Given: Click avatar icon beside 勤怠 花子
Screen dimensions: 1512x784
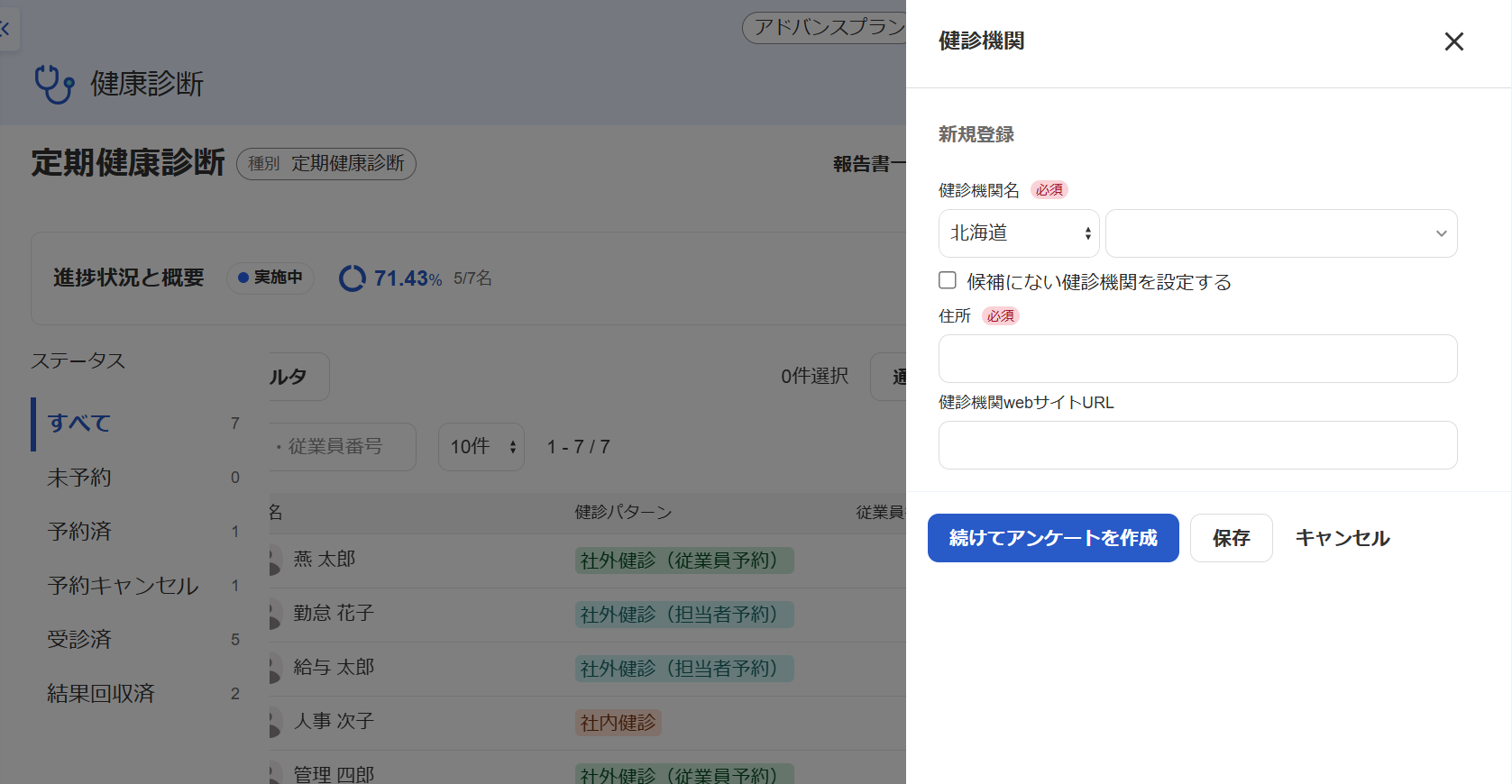Looking at the screenshot, I should (x=275, y=615).
